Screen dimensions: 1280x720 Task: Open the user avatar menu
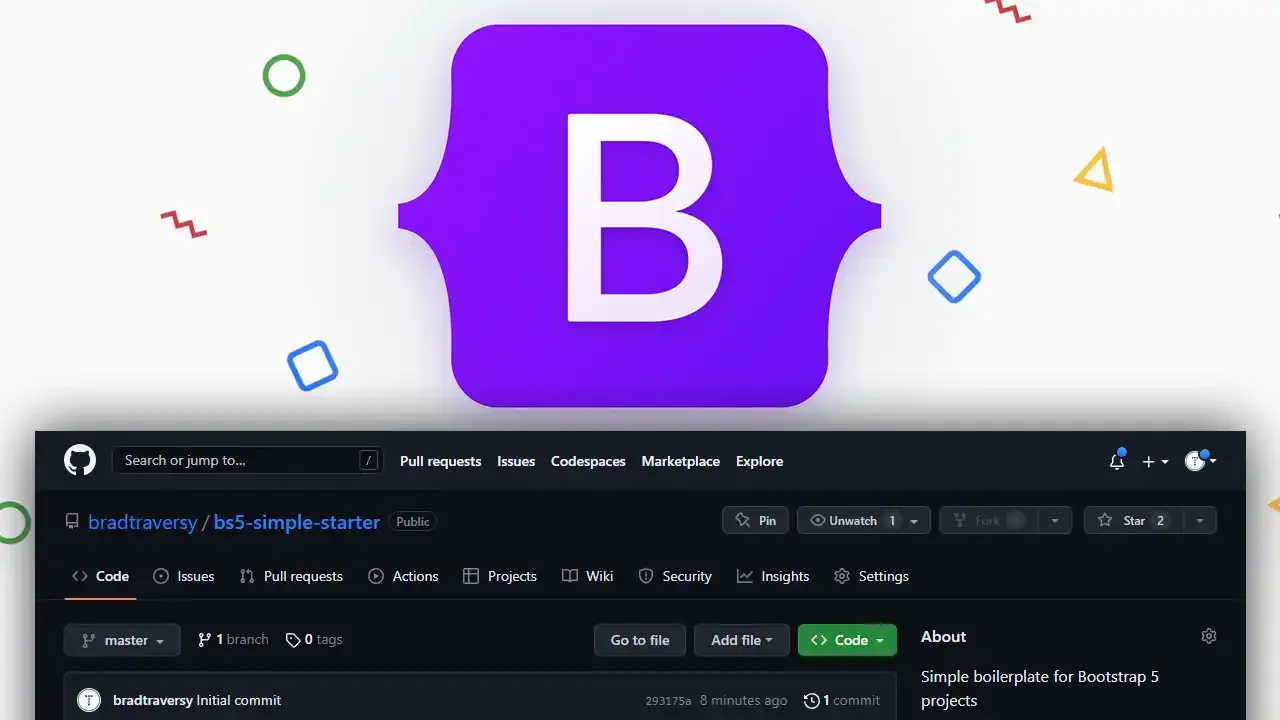(1200, 461)
